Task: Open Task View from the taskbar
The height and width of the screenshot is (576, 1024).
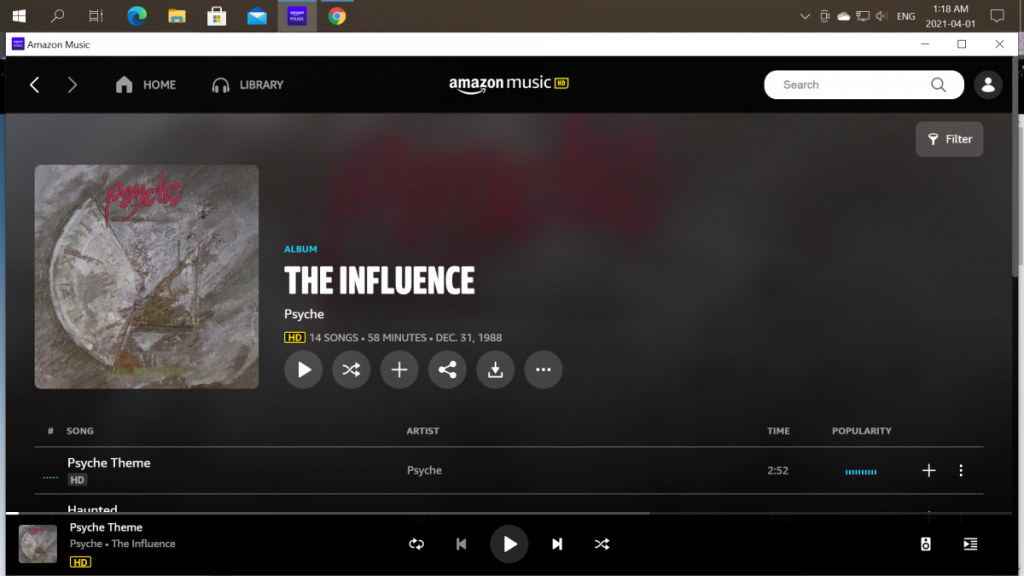Action: [96, 16]
